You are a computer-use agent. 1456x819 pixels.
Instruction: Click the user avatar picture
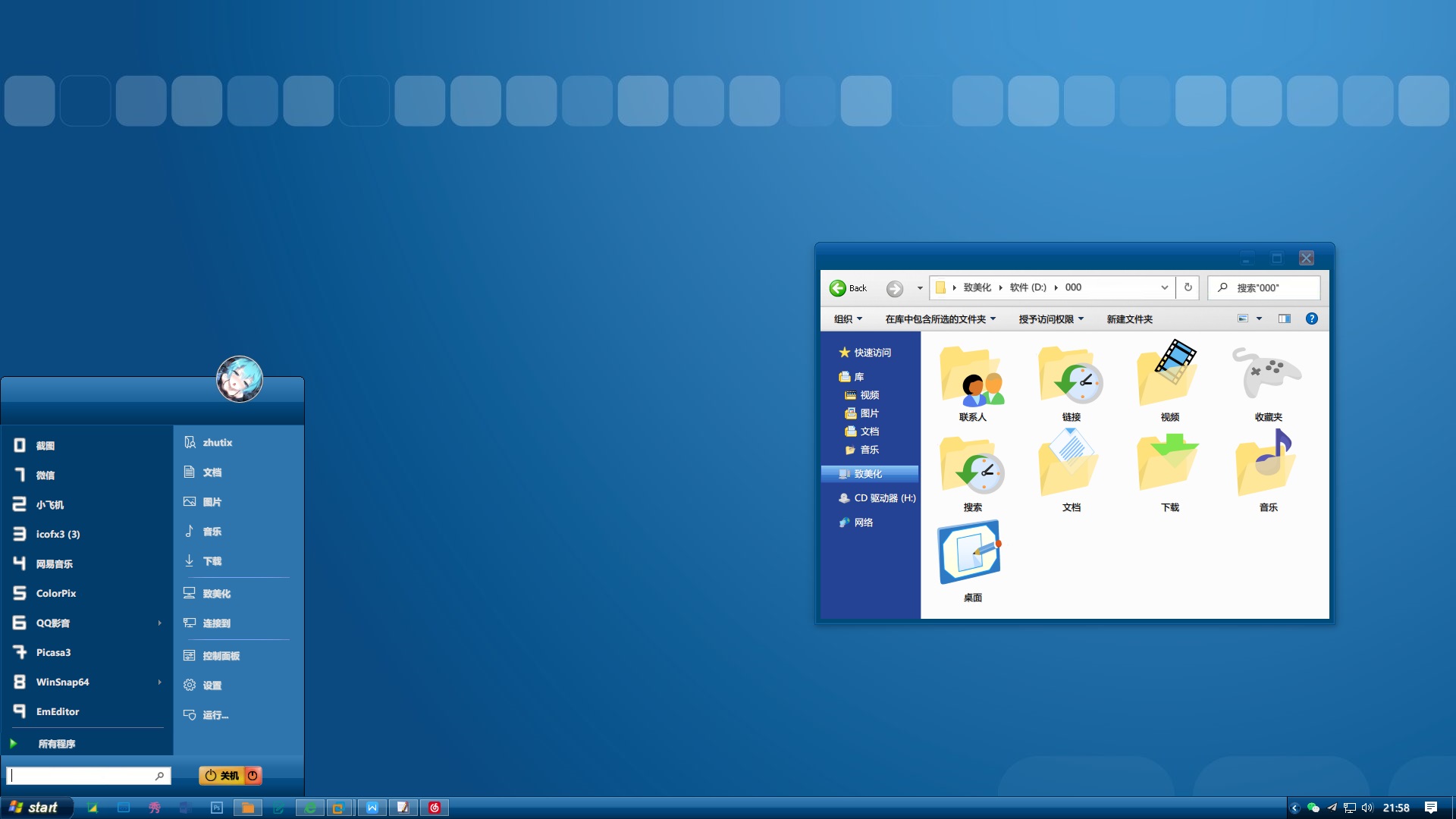pos(240,379)
